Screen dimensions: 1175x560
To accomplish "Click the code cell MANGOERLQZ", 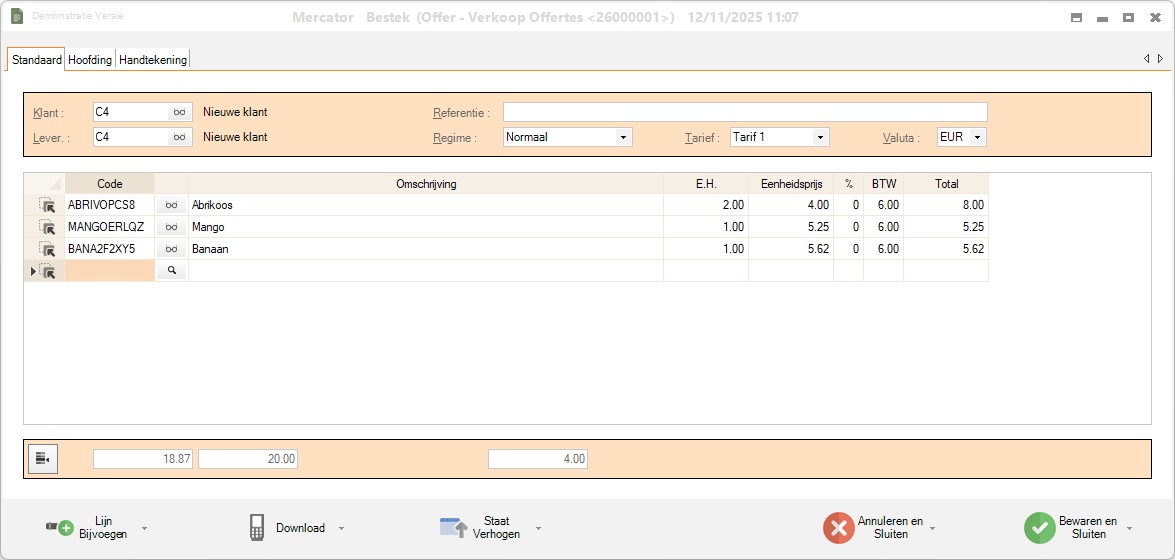I will pos(110,227).
